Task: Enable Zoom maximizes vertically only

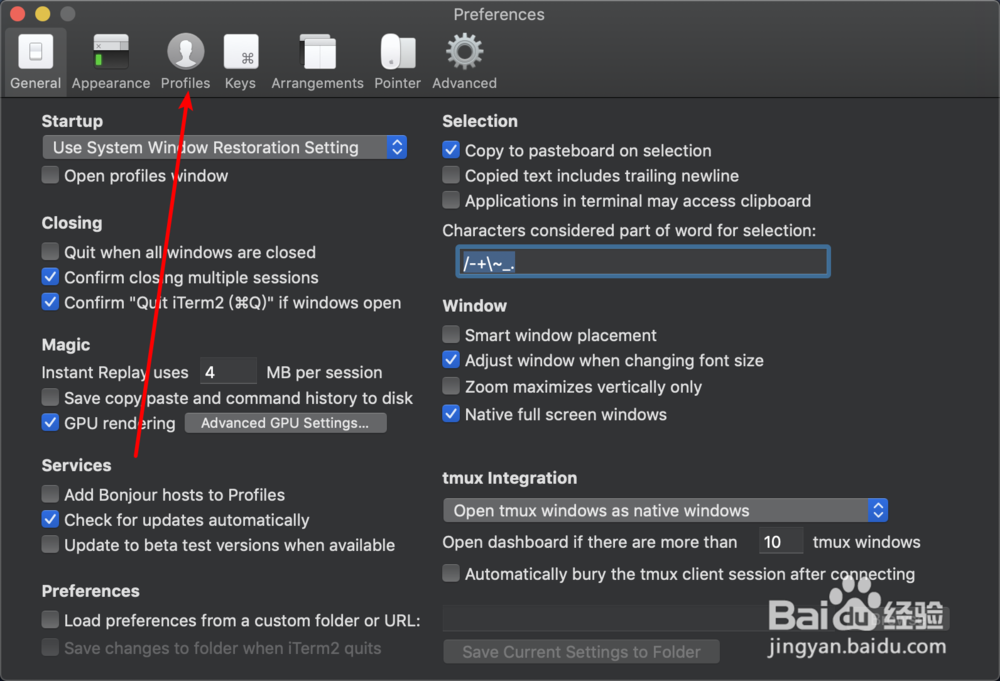Action: pyautogui.click(x=451, y=386)
